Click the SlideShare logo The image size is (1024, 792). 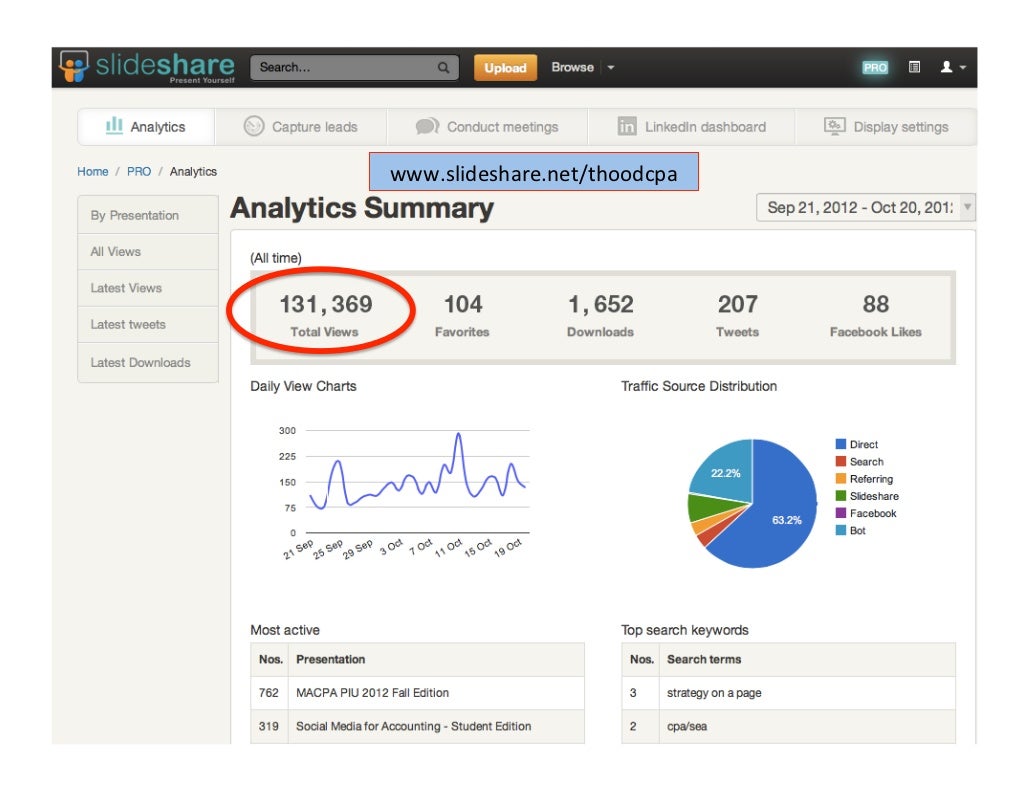tap(147, 67)
